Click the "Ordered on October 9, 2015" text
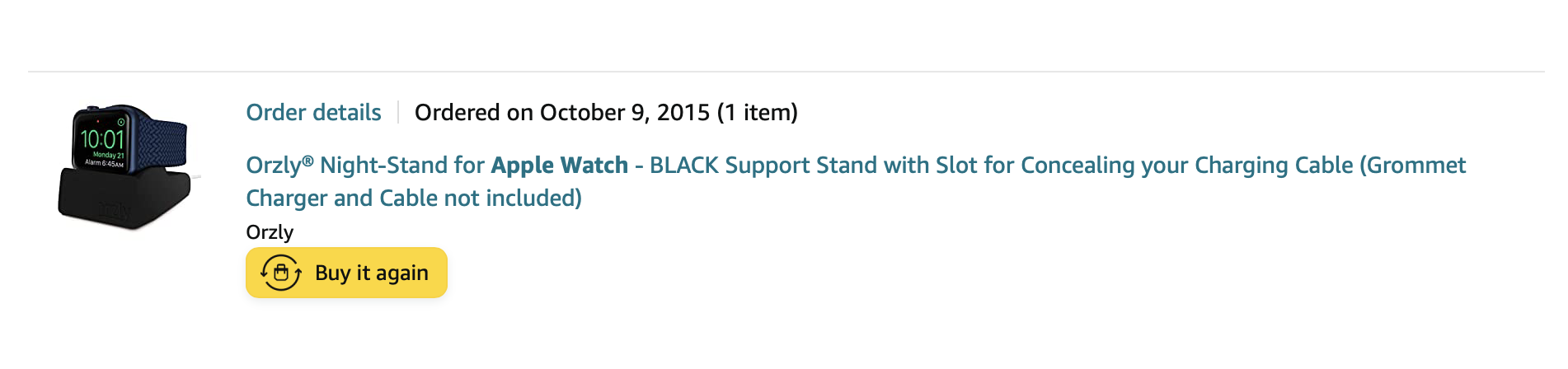Image resolution: width=1568 pixels, height=369 pixels. 561,113
